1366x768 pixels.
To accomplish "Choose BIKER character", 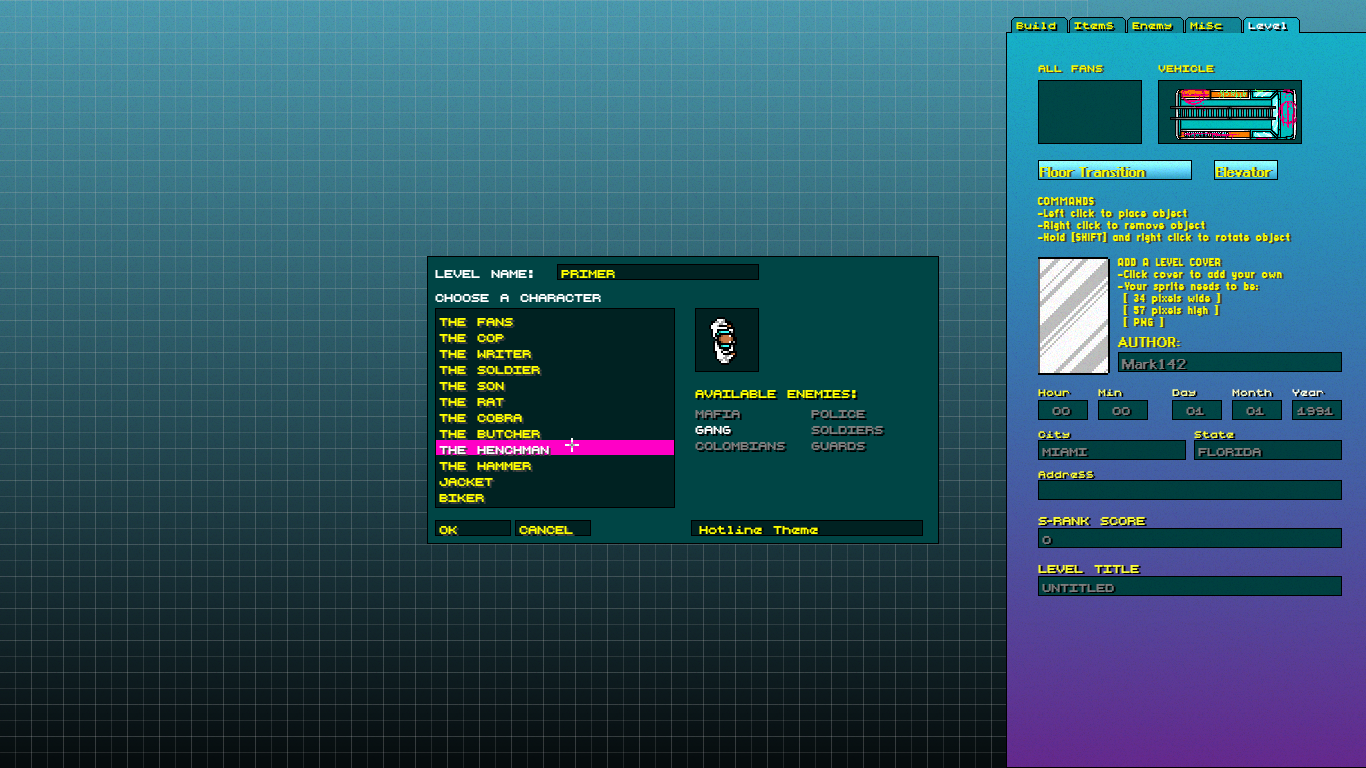I will (x=555, y=498).
